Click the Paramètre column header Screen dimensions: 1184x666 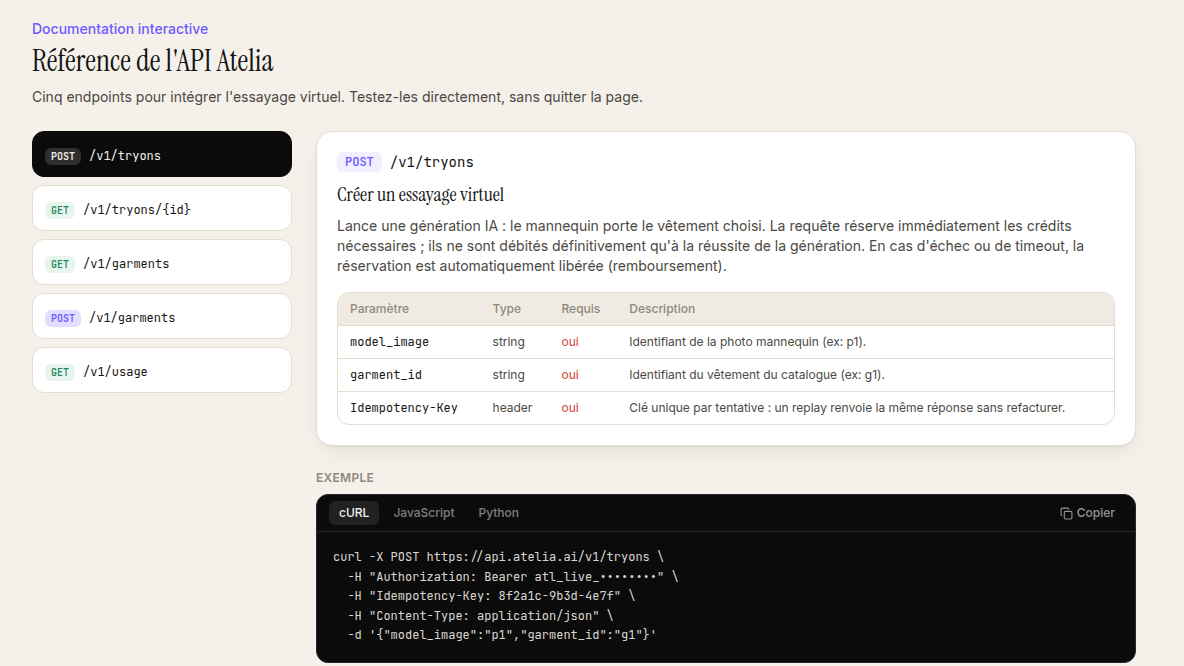(379, 309)
